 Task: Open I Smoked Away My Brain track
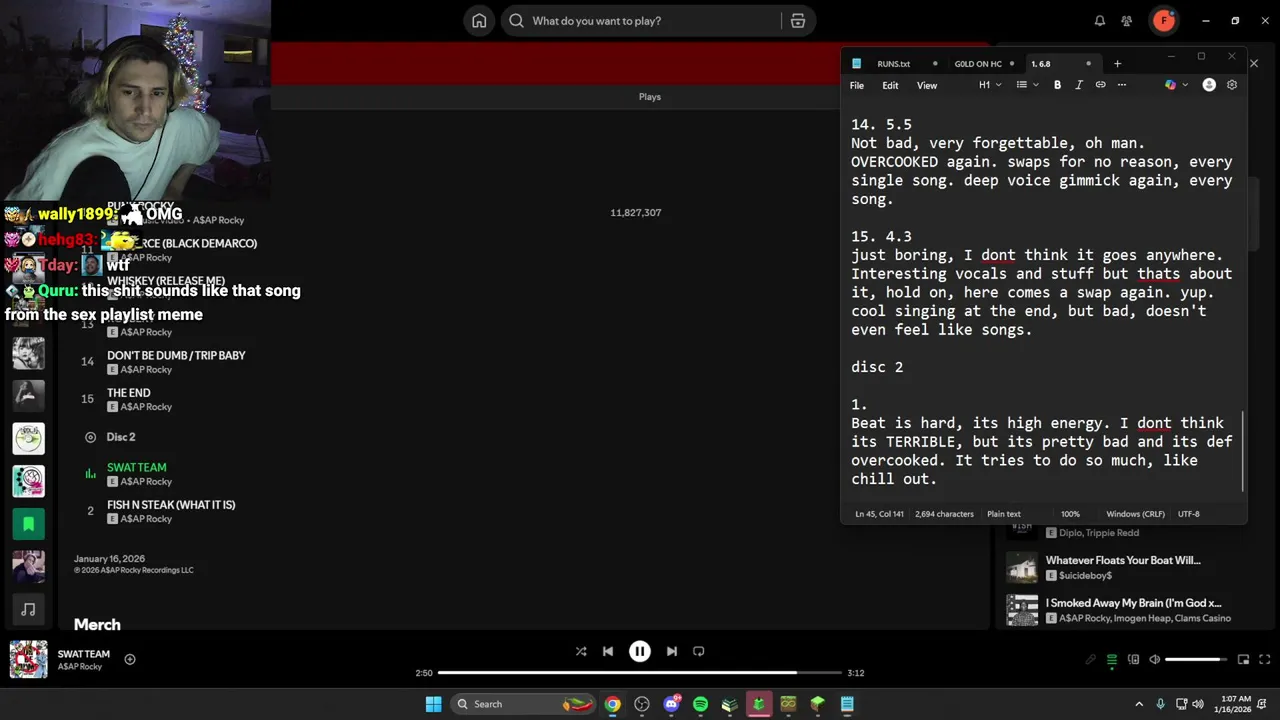pyautogui.click(x=1133, y=603)
